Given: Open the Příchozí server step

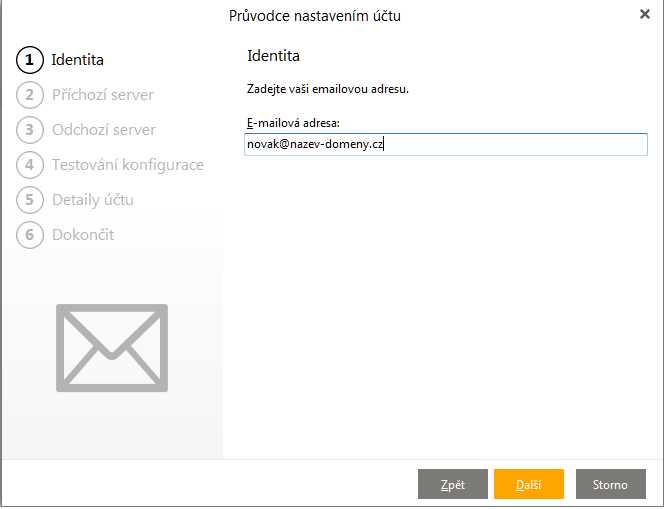Looking at the screenshot, I should [x=103, y=95].
